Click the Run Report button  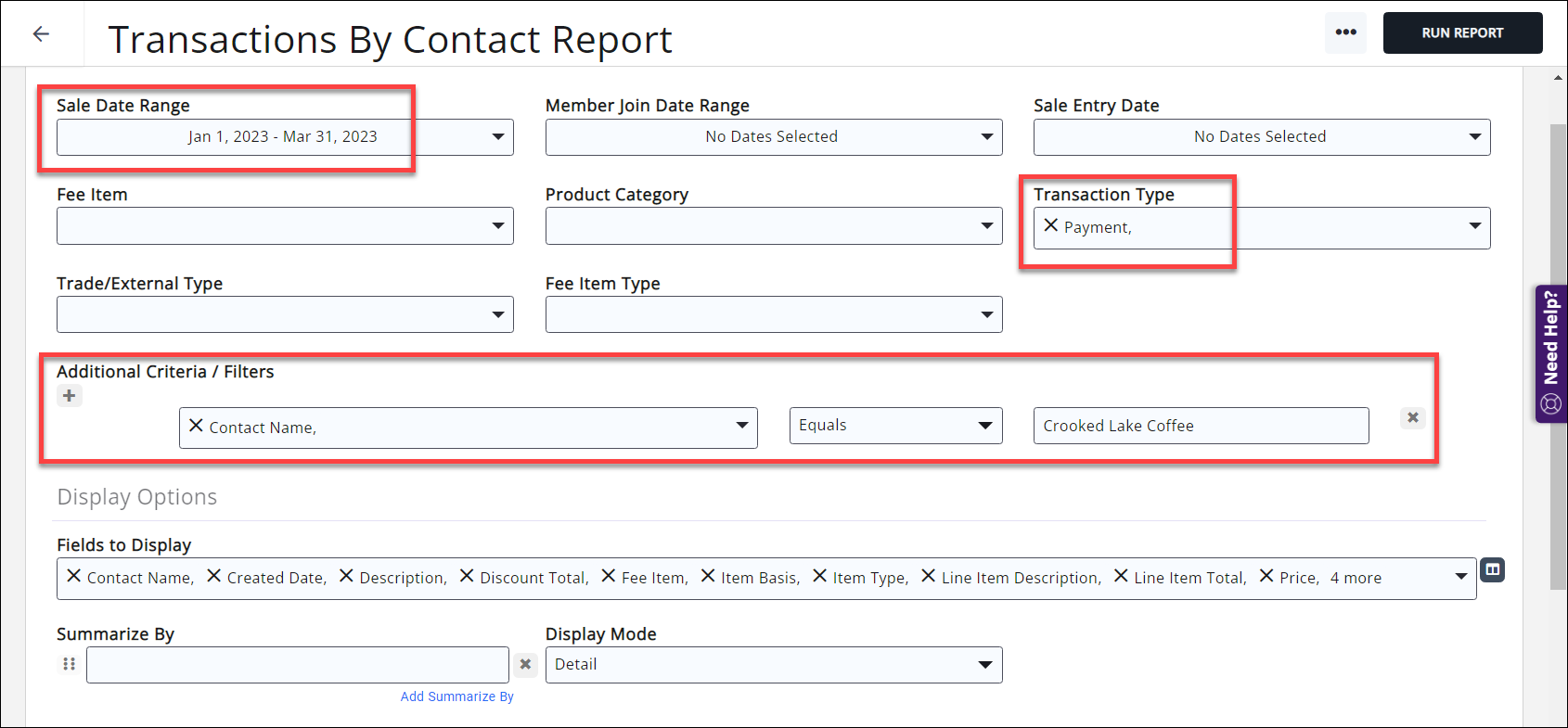[1462, 33]
